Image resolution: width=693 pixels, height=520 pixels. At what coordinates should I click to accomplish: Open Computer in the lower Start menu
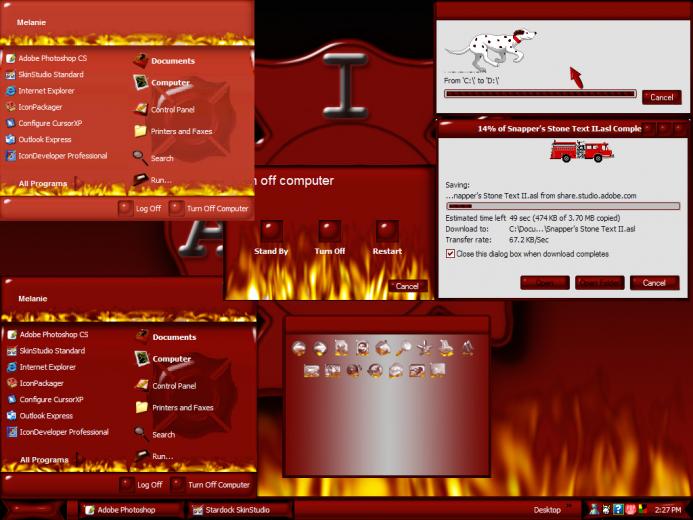click(163, 359)
